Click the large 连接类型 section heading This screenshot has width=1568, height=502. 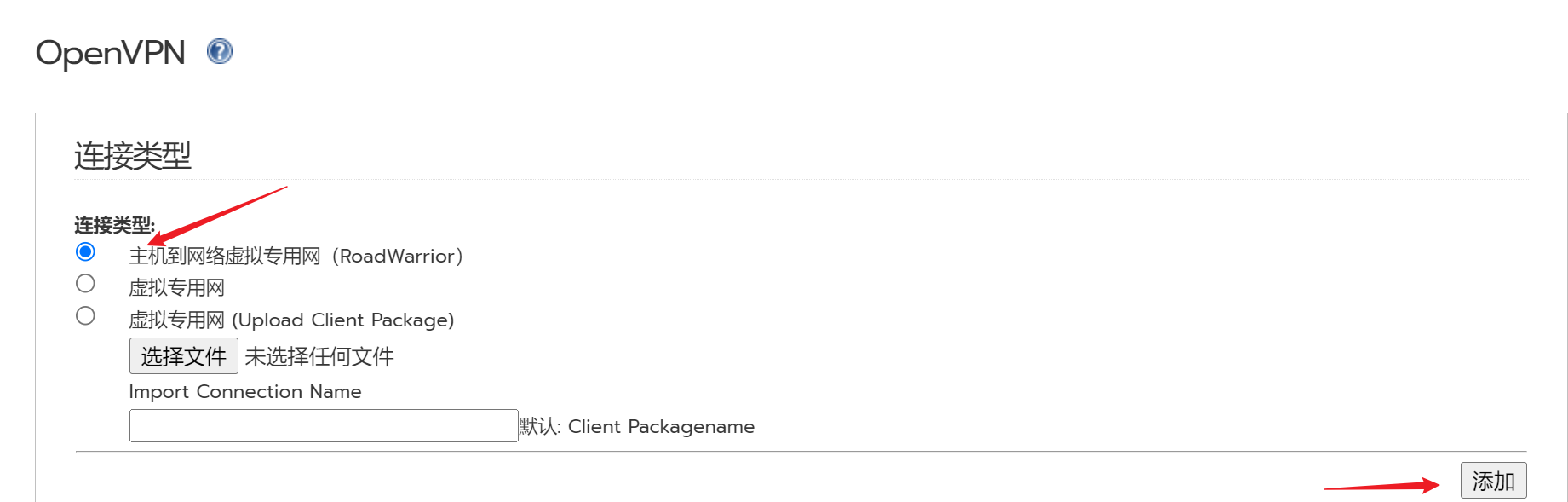(133, 156)
